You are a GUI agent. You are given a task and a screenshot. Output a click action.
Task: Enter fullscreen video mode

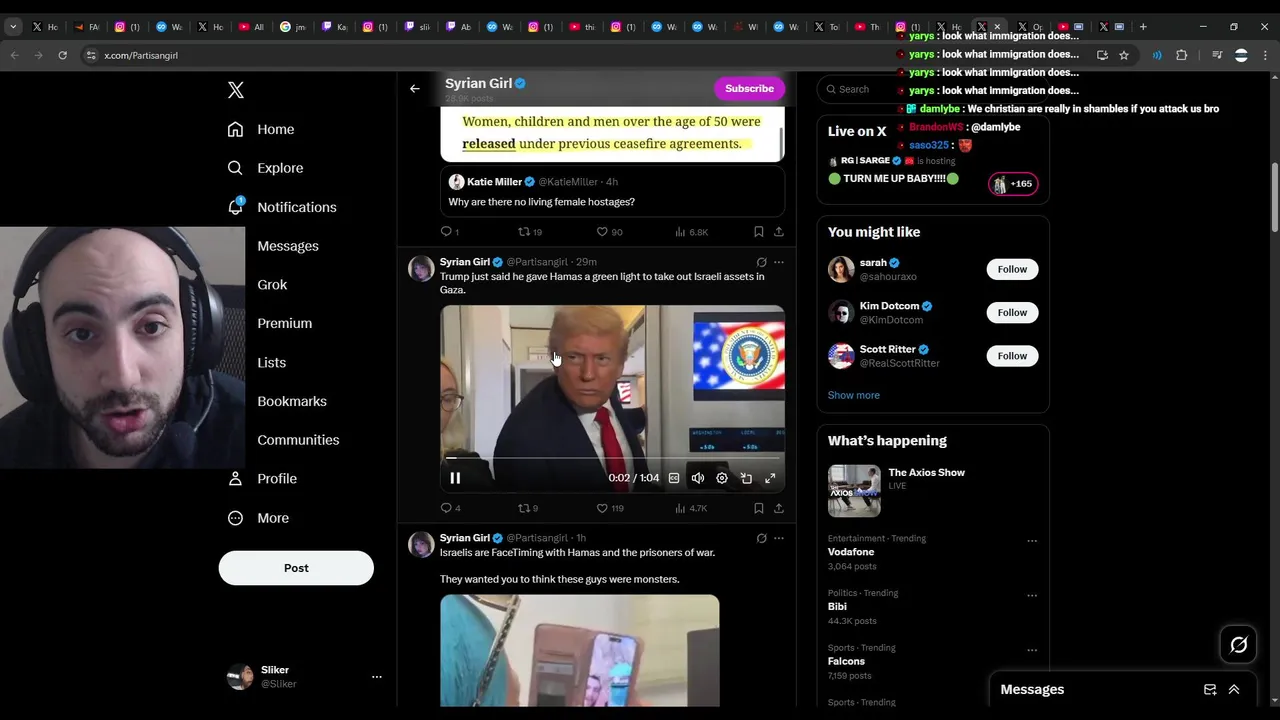coord(770,478)
